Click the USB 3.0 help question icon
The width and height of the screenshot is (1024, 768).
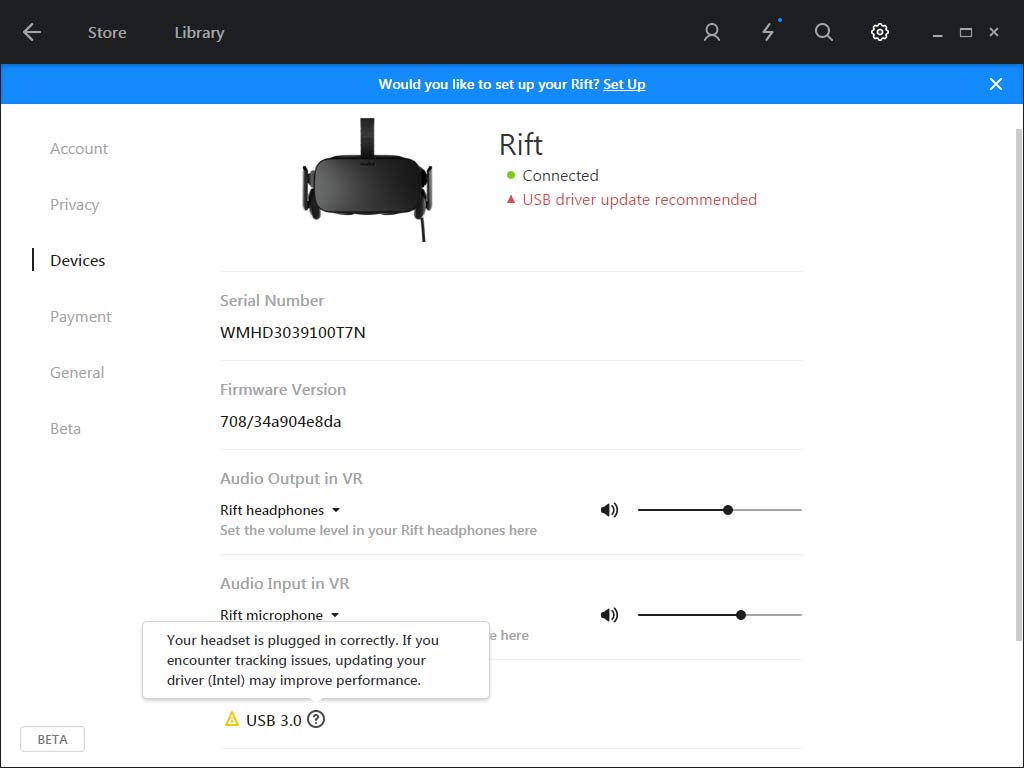click(316, 719)
